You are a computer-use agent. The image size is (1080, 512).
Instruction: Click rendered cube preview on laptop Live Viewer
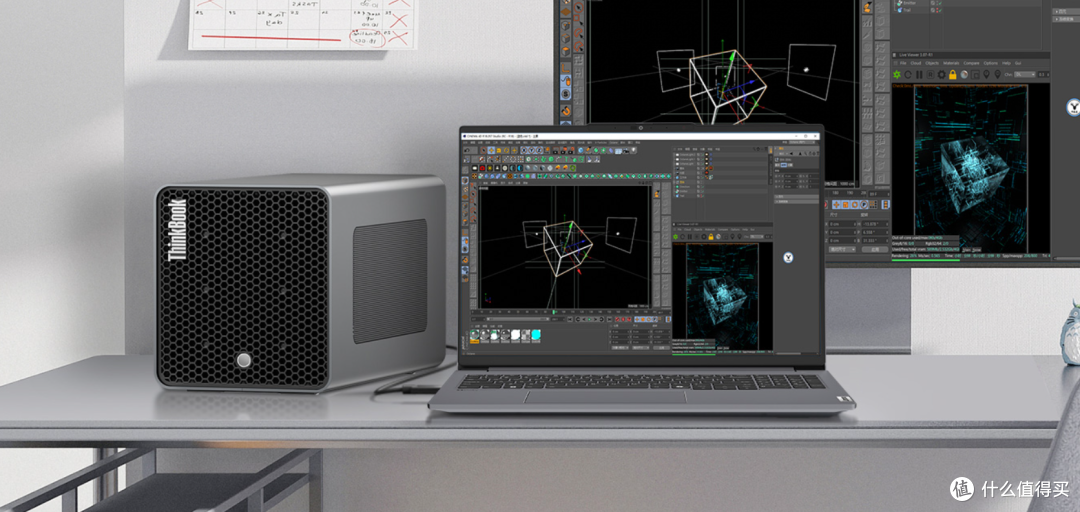click(723, 296)
